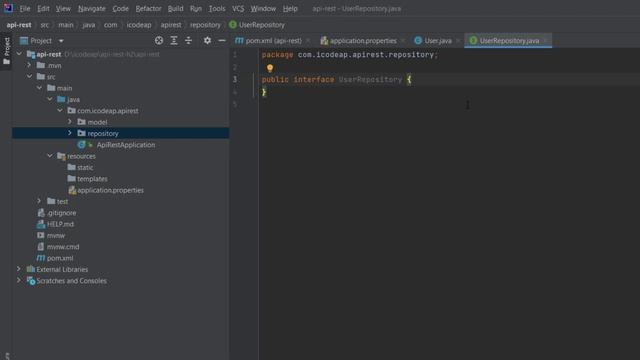Image resolution: width=640 pixels, height=360 pixels.
Task: Click the IntelliJ IDEA logo icon
Action: (x=8, y=8)
